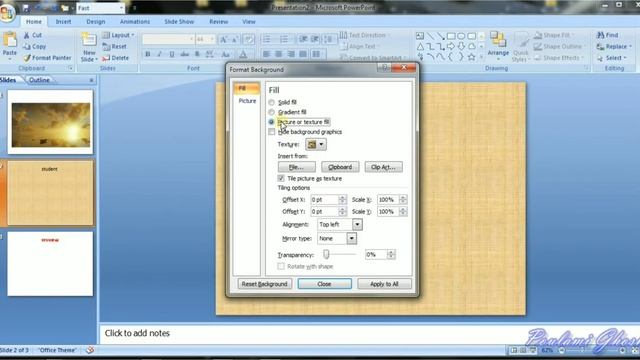The image size is (640, 360).
Task: Click Apply to All button
Action: tap(384, 284)
